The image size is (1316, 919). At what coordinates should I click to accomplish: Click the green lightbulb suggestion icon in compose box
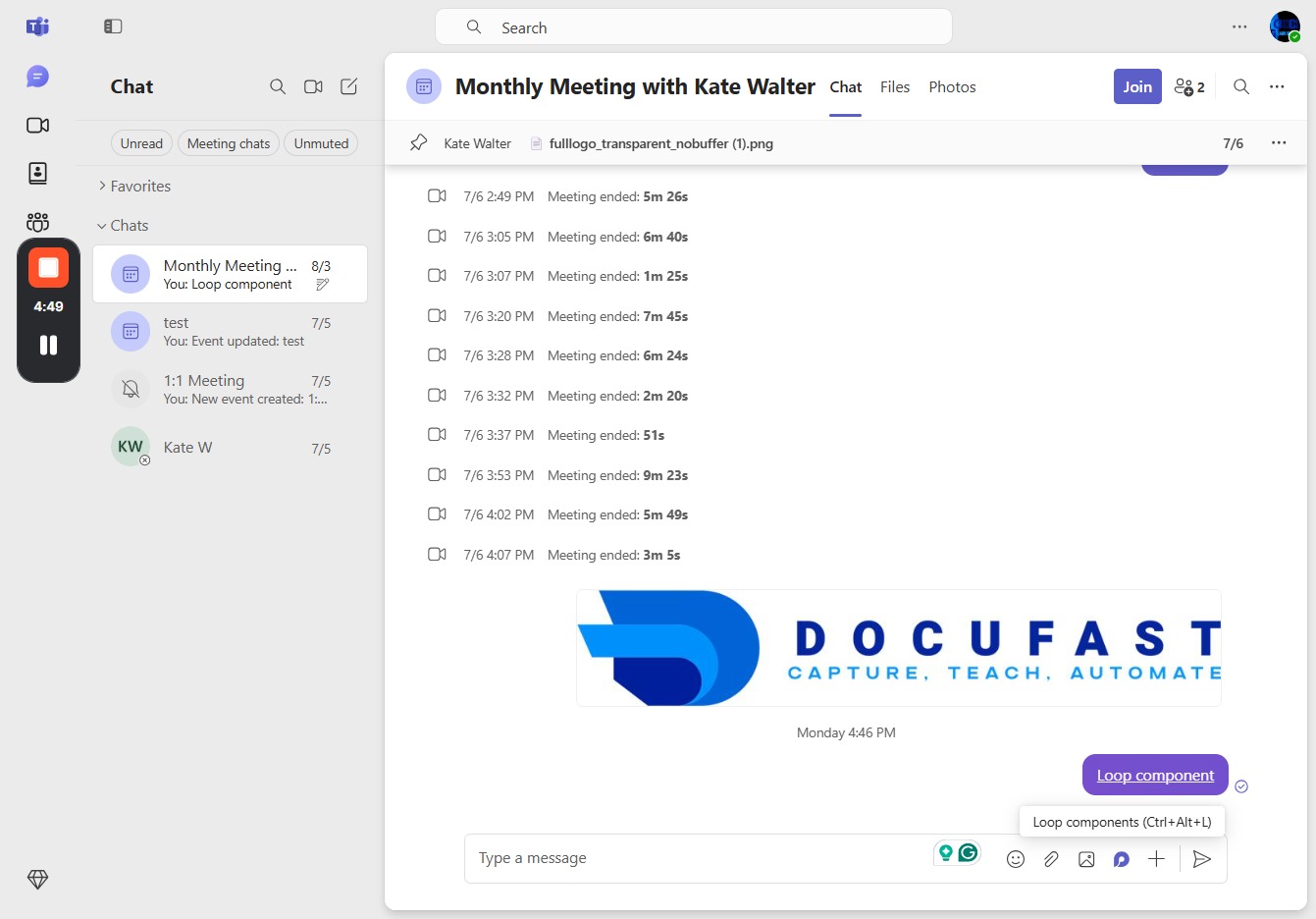coord(946,852)
